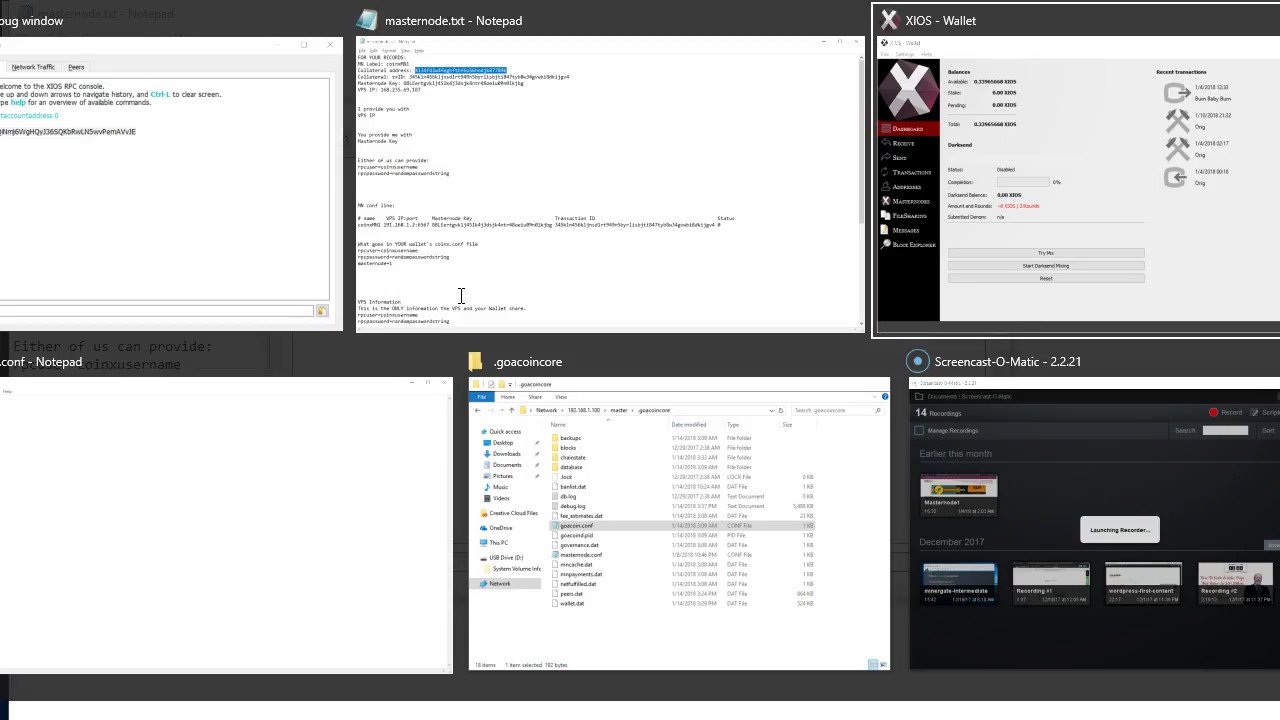This screenshot has width=1280, height=720.
Task: Switch Explorer to details view icon in status bar
Action: click(873, 665)
